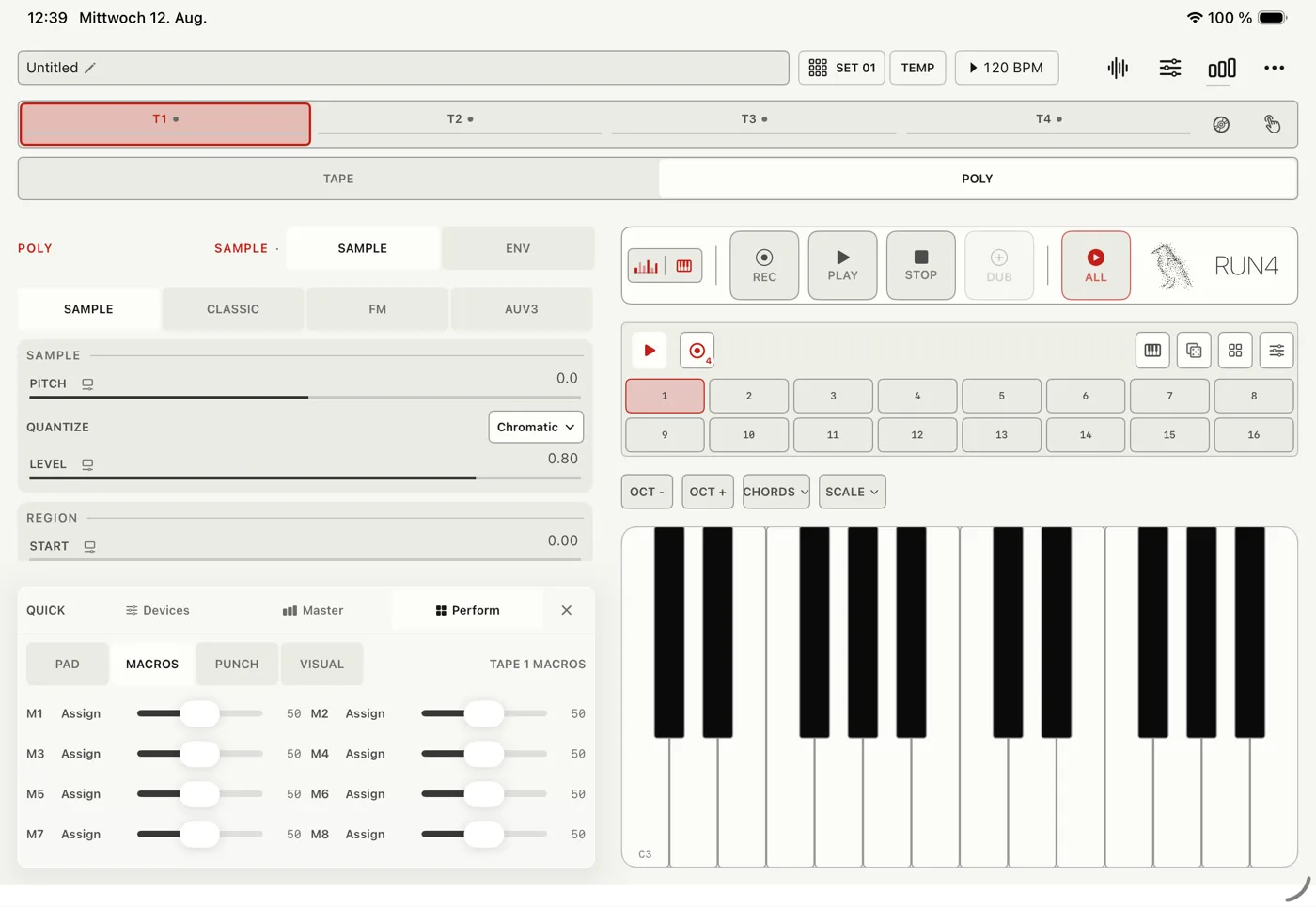The height and width of the screenshot is (907, 1316).
Task: Click the REC button
Action: click(764, 266)
